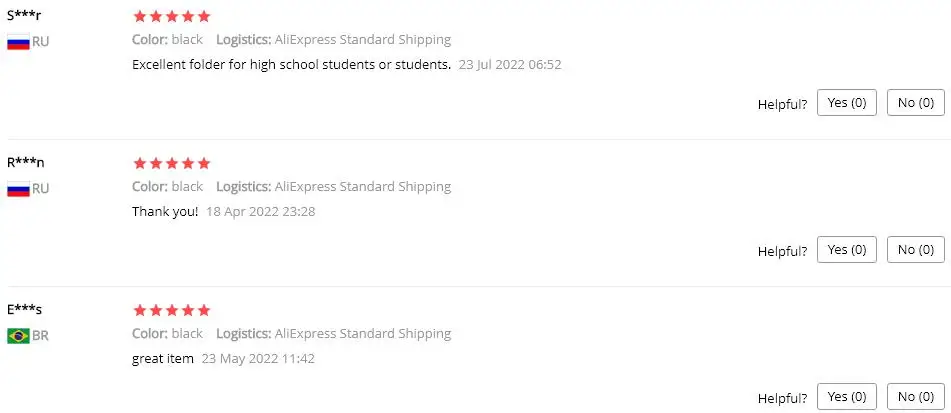
Task: Vote No on the "Thank you!" review
Action: pyautogui.click(x=915, y=250)
